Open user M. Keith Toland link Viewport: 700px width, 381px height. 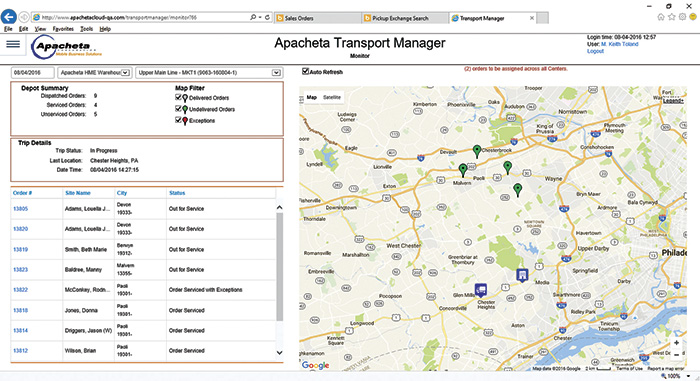click(619, 44)
